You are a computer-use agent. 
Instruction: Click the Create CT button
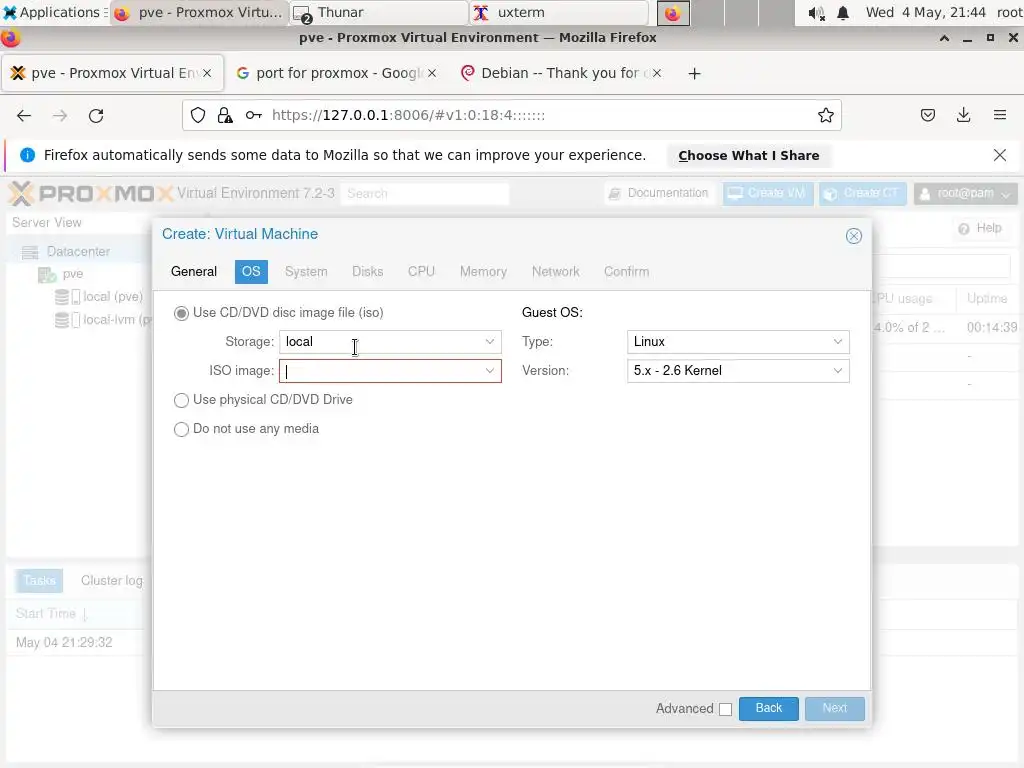click(862, 193)
